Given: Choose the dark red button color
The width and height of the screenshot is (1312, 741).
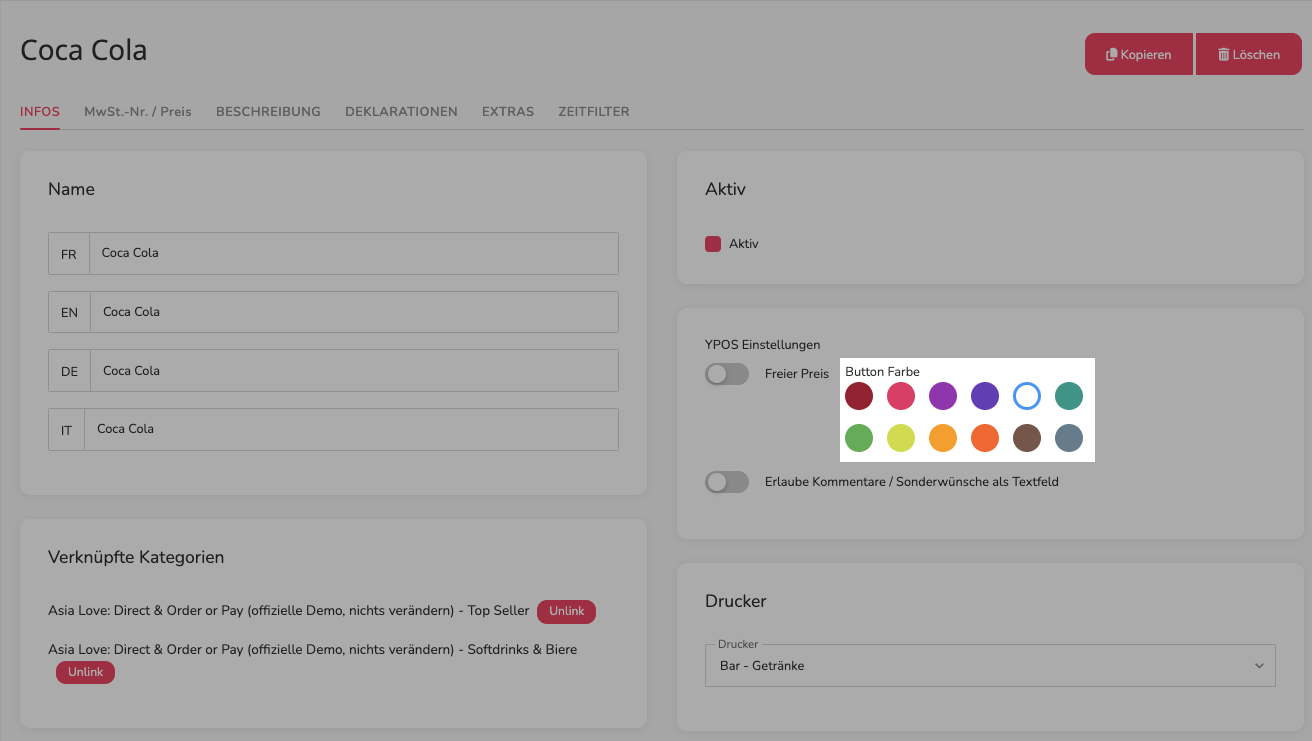Looking at the screenshot, I should [x=859, y=396].
